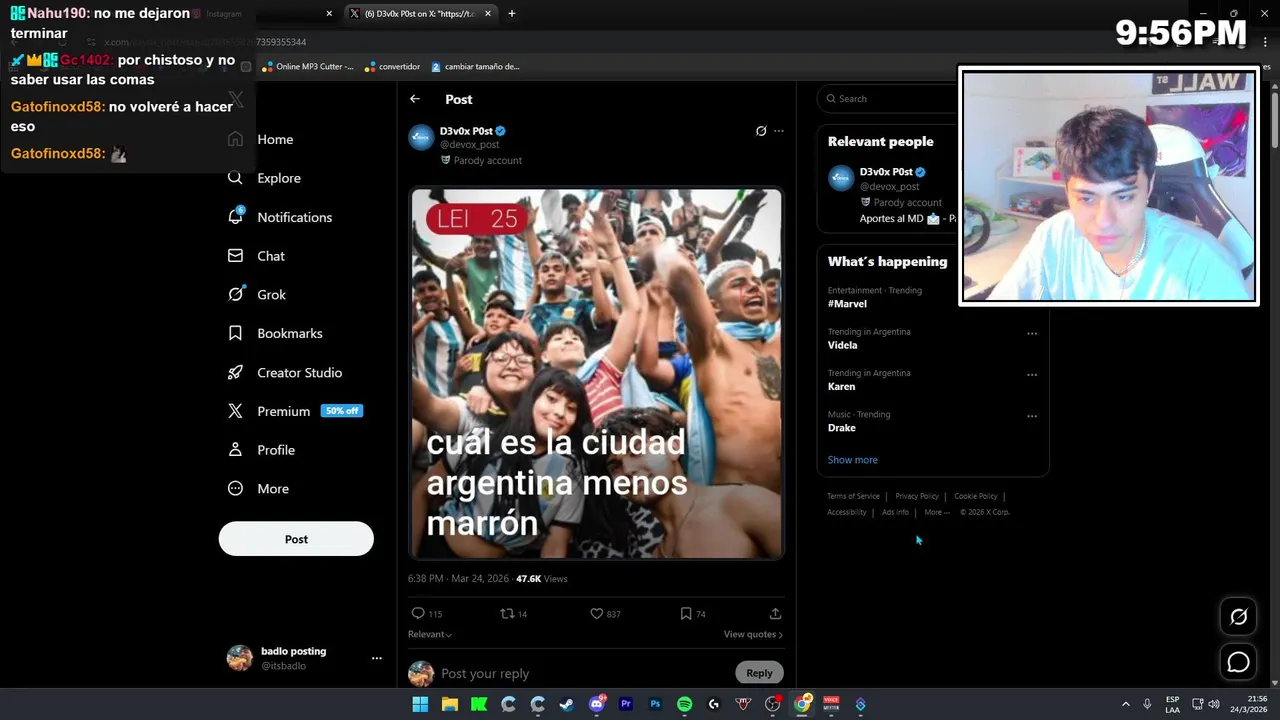Open Spotify from taskbar
The width and height of the screenshot is (1280, 720).
click(685, 704)
